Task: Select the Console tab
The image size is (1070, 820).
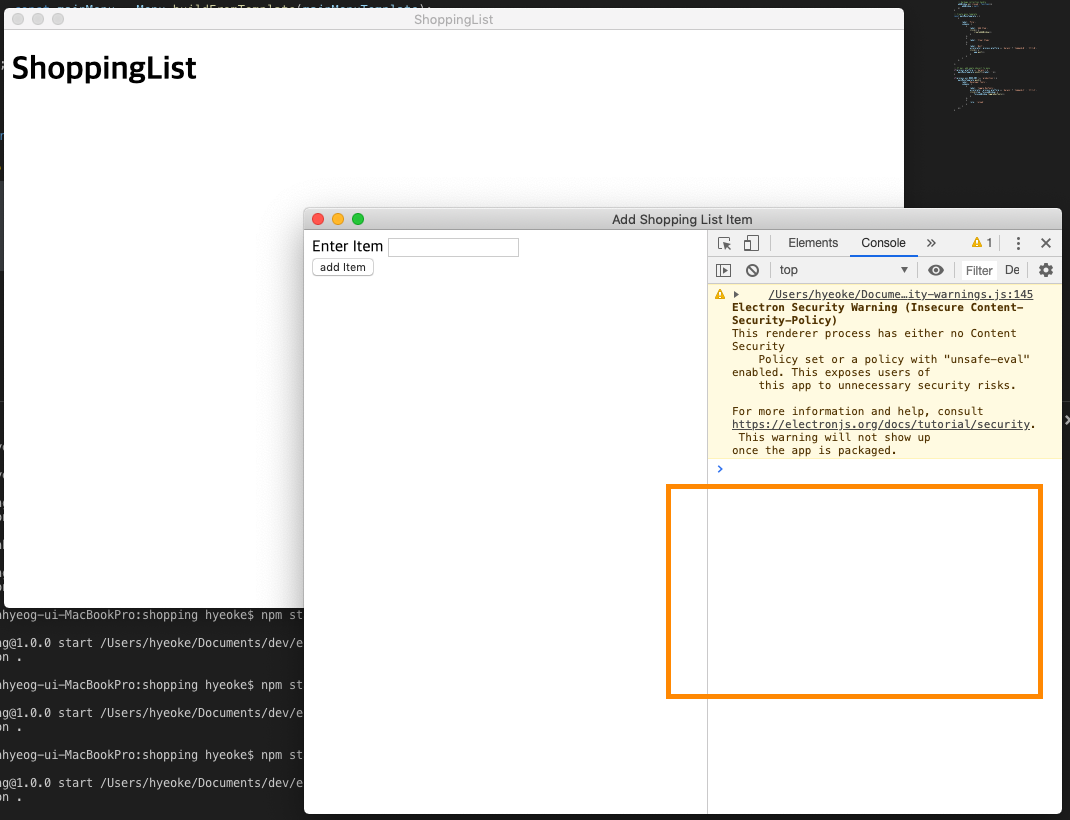Action: (x=883, y=243)
